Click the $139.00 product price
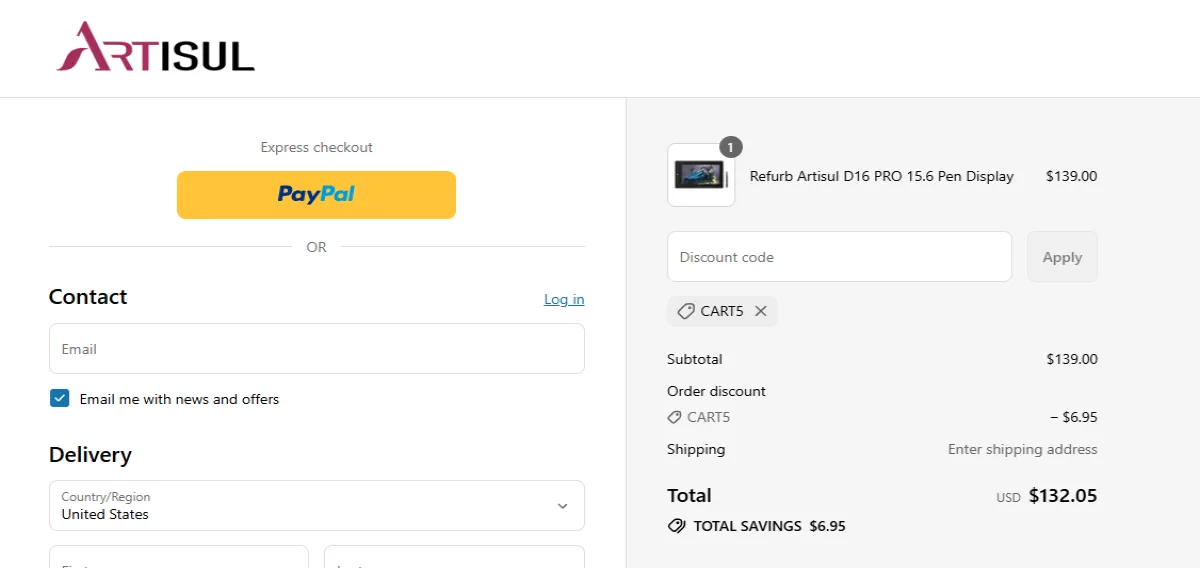1200x568 pixels. coord(1071,176)
